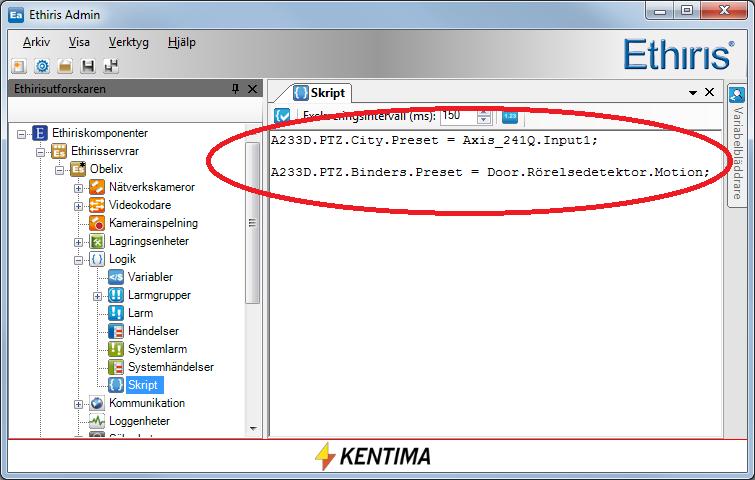Save with the floppy disk icon
The width and height of the screenshot is (755, 480).
coord(88,66)
